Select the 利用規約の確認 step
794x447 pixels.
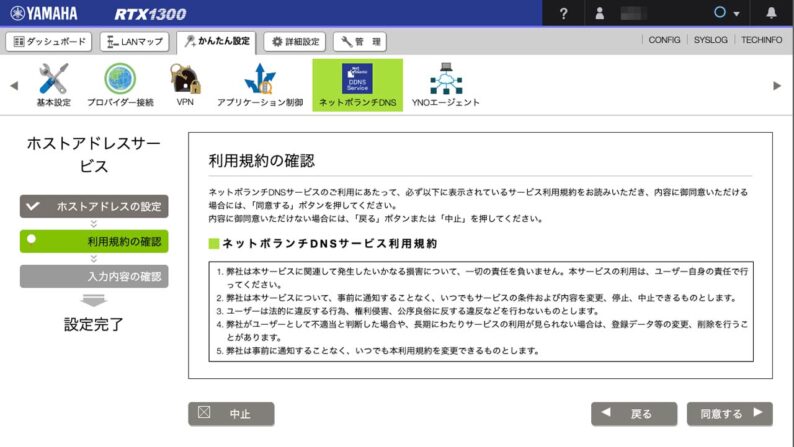94,241
